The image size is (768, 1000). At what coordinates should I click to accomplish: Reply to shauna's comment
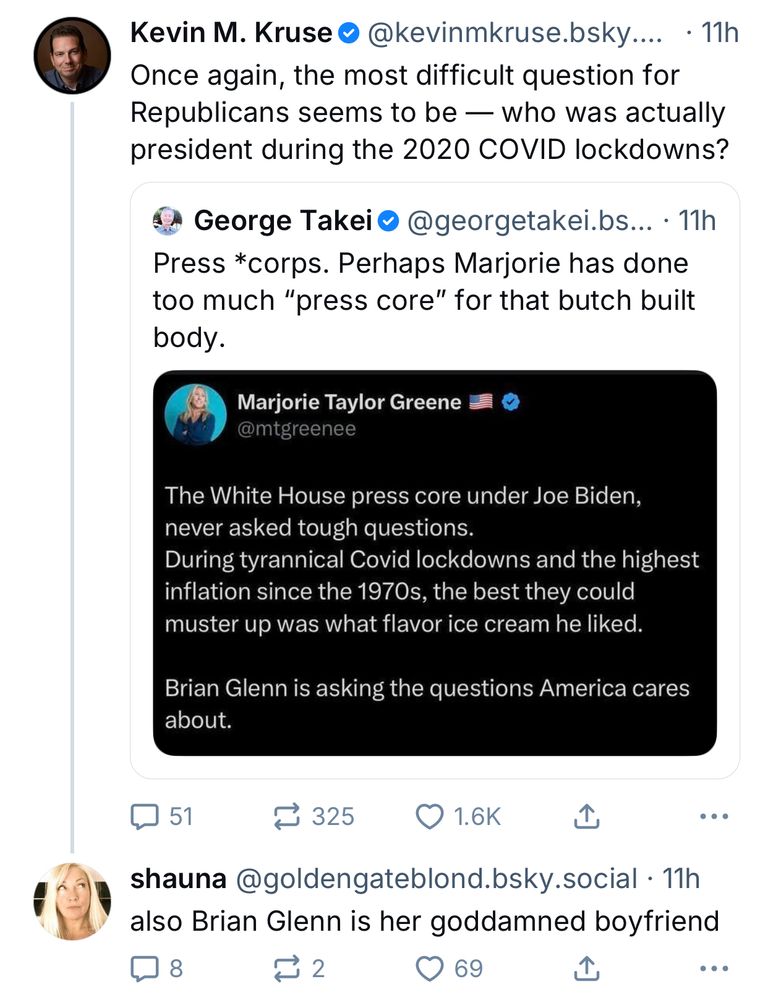tap(147, 968)
